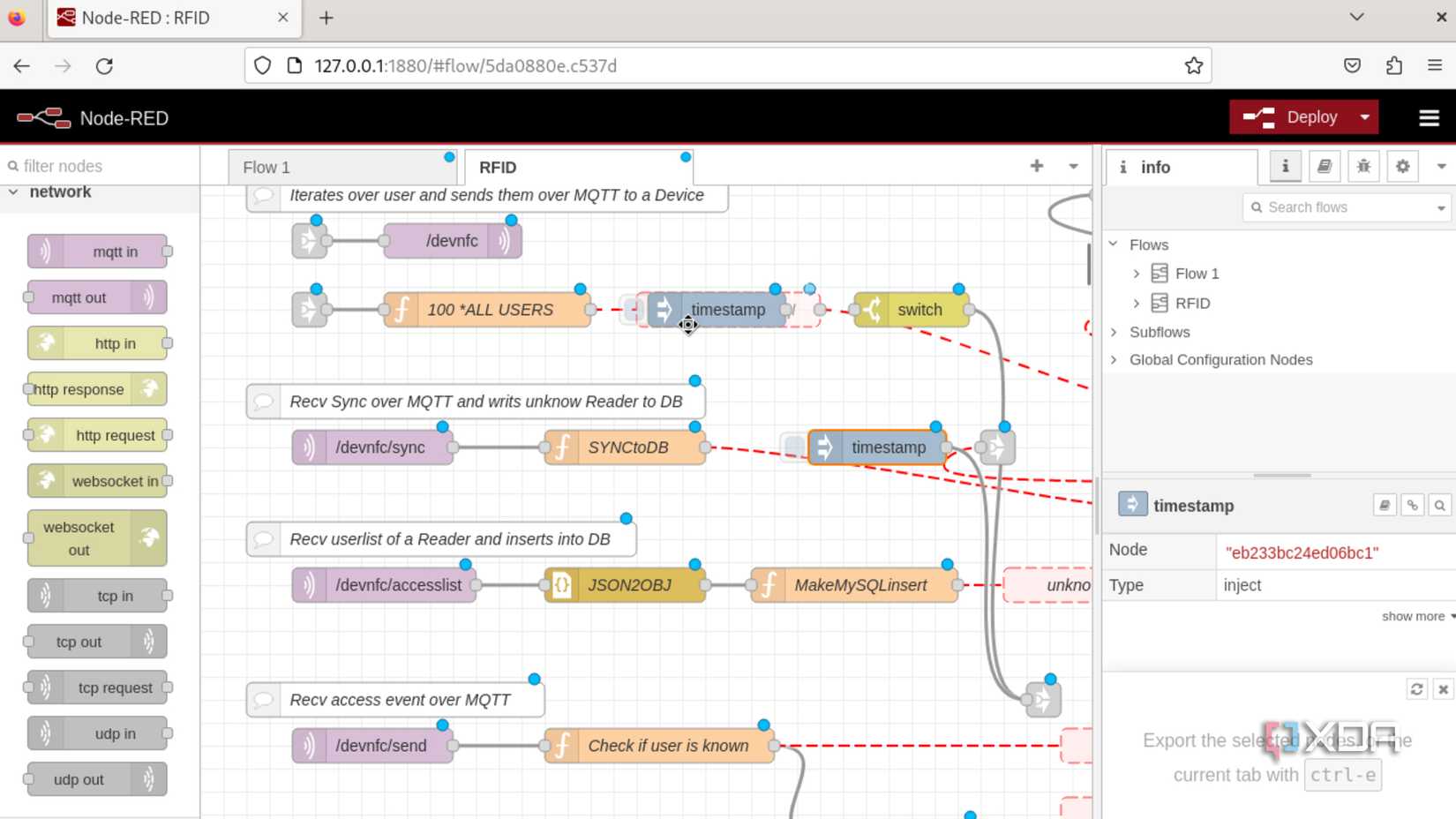The width and height of the screenshot is (1456, 819).
Task: Click inside the filter nodes search field
Action: (88, 165)
